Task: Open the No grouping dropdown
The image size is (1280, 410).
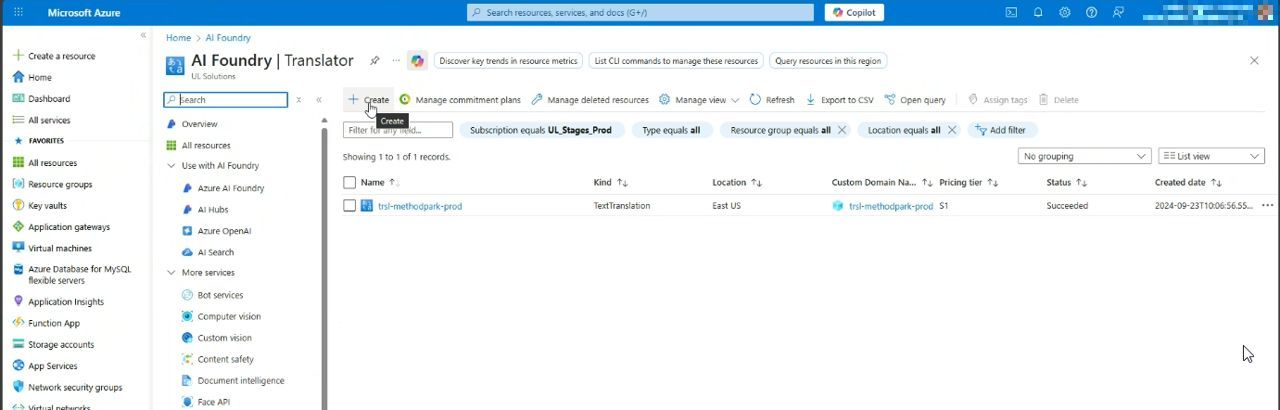Action: pos(1085,156)
